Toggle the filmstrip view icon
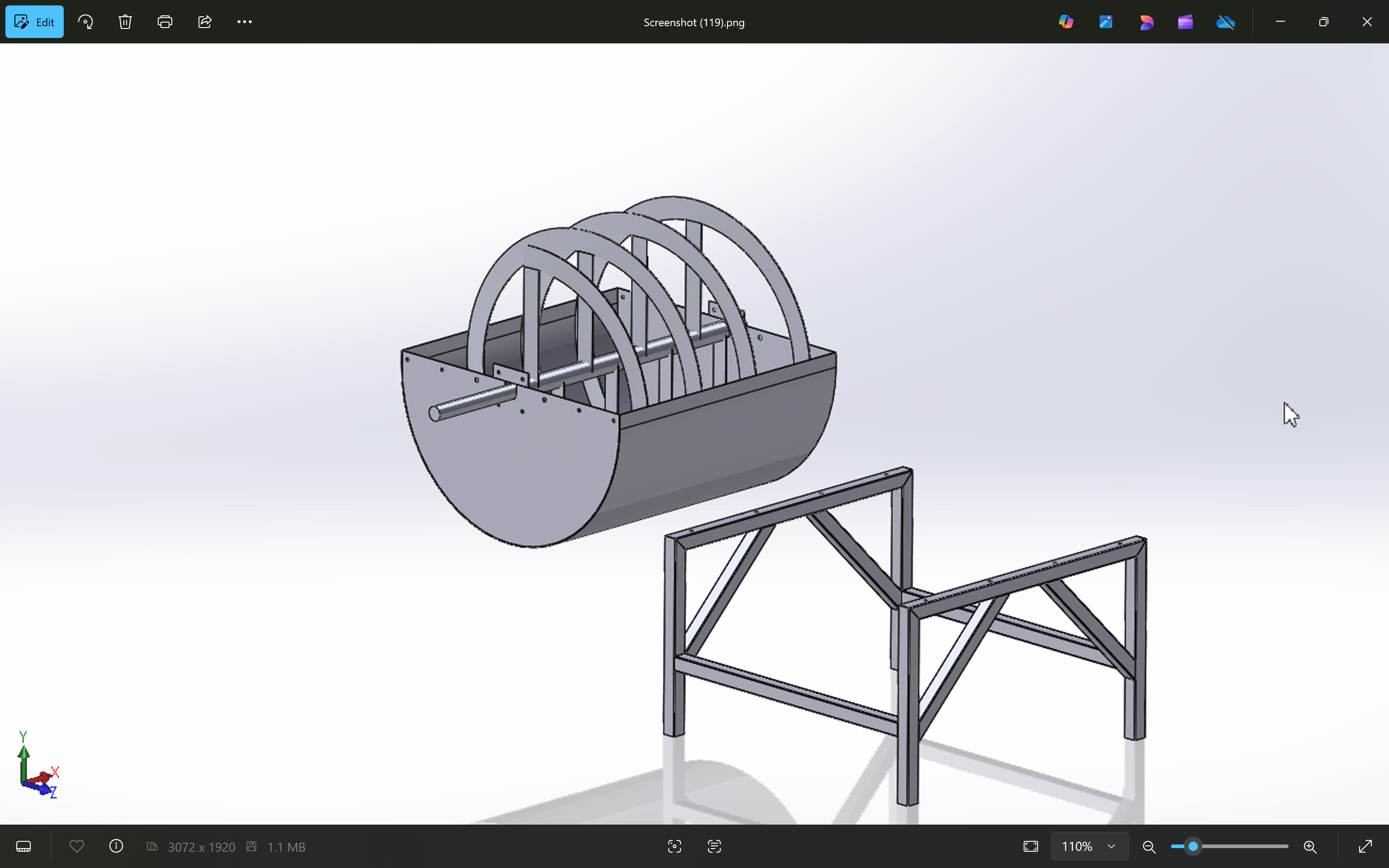The height and width of the screenshot is (868, 1389). [24, 846]
